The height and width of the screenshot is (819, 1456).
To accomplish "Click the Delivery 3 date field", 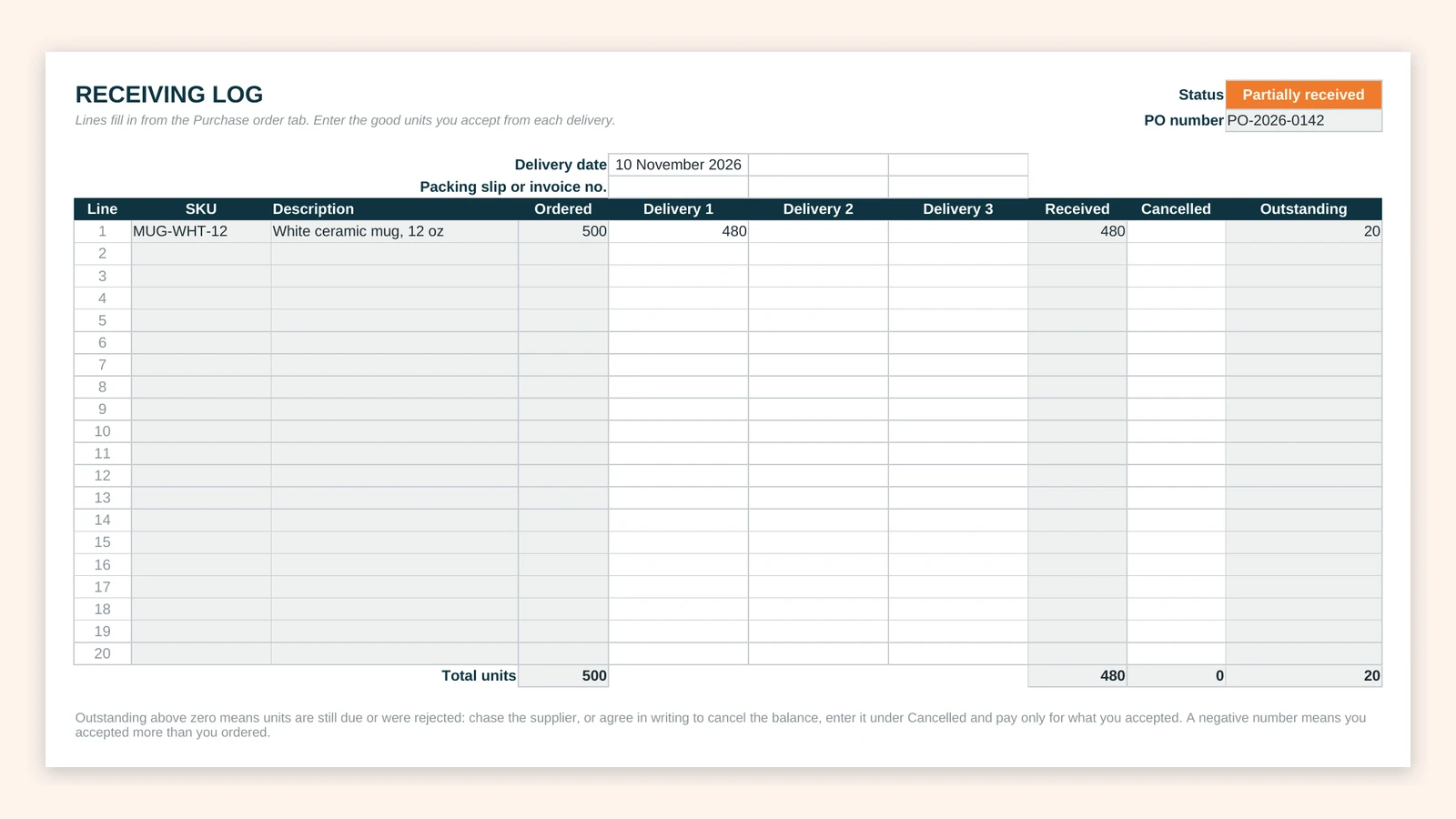I will click(958, 165).
